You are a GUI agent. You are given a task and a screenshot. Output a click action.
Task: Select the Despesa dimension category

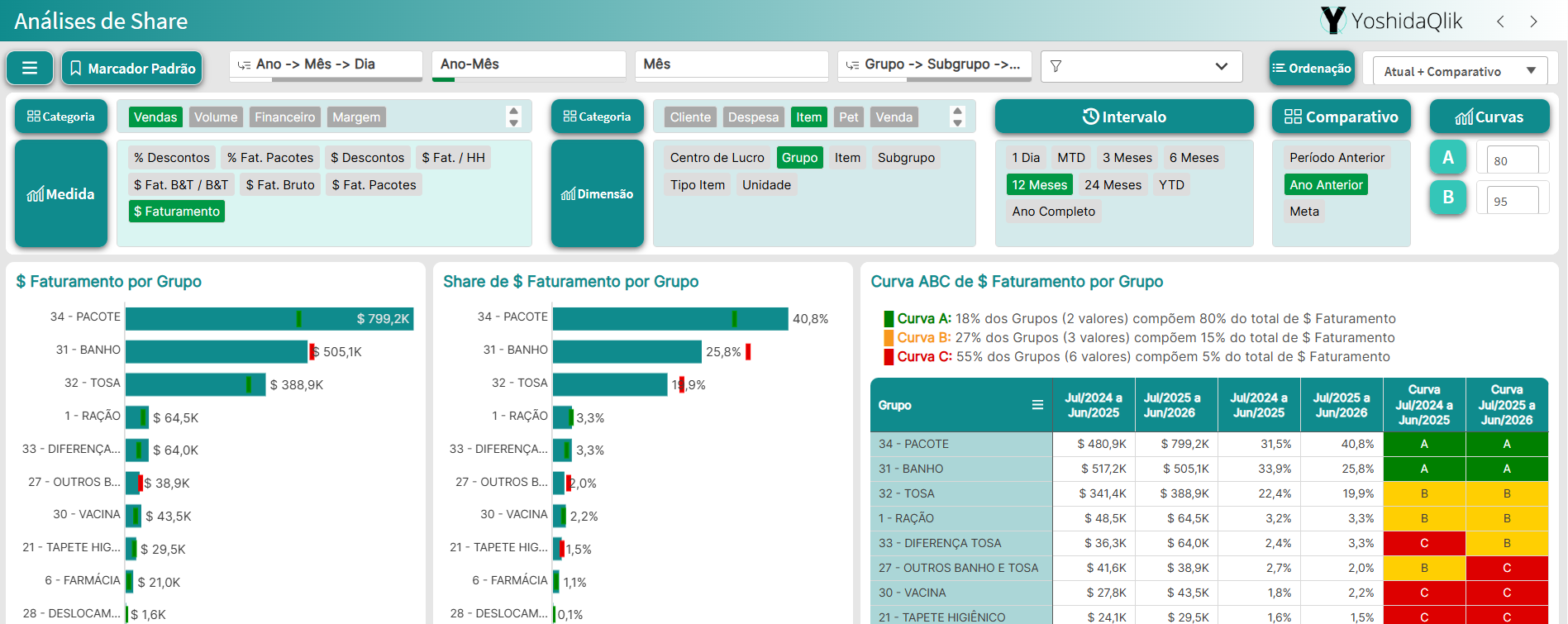tap(753, 117)
